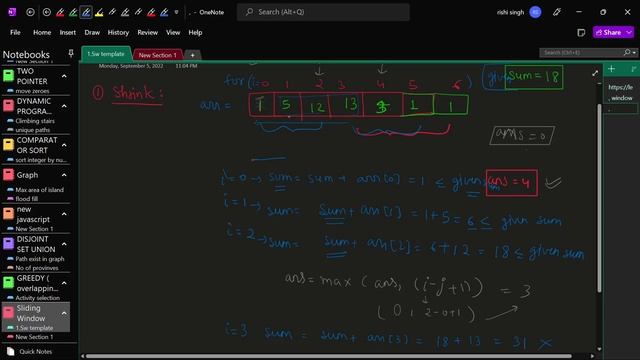Viewport: 640px width, 360px height.
Task: Click the plus tab to create a section
Action: click(192, 55)
